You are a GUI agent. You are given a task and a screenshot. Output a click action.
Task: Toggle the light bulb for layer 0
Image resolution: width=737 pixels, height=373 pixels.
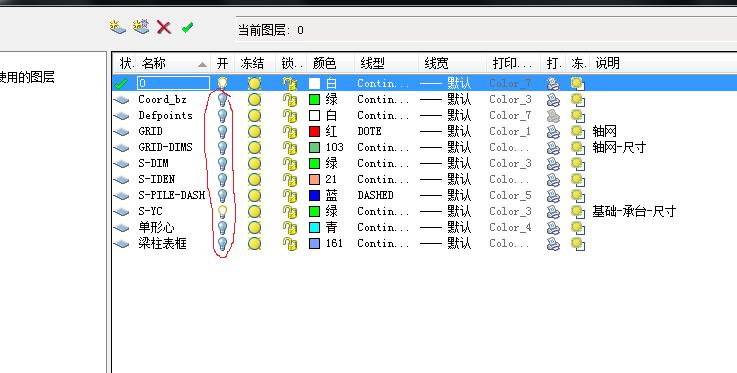[222, 84]
